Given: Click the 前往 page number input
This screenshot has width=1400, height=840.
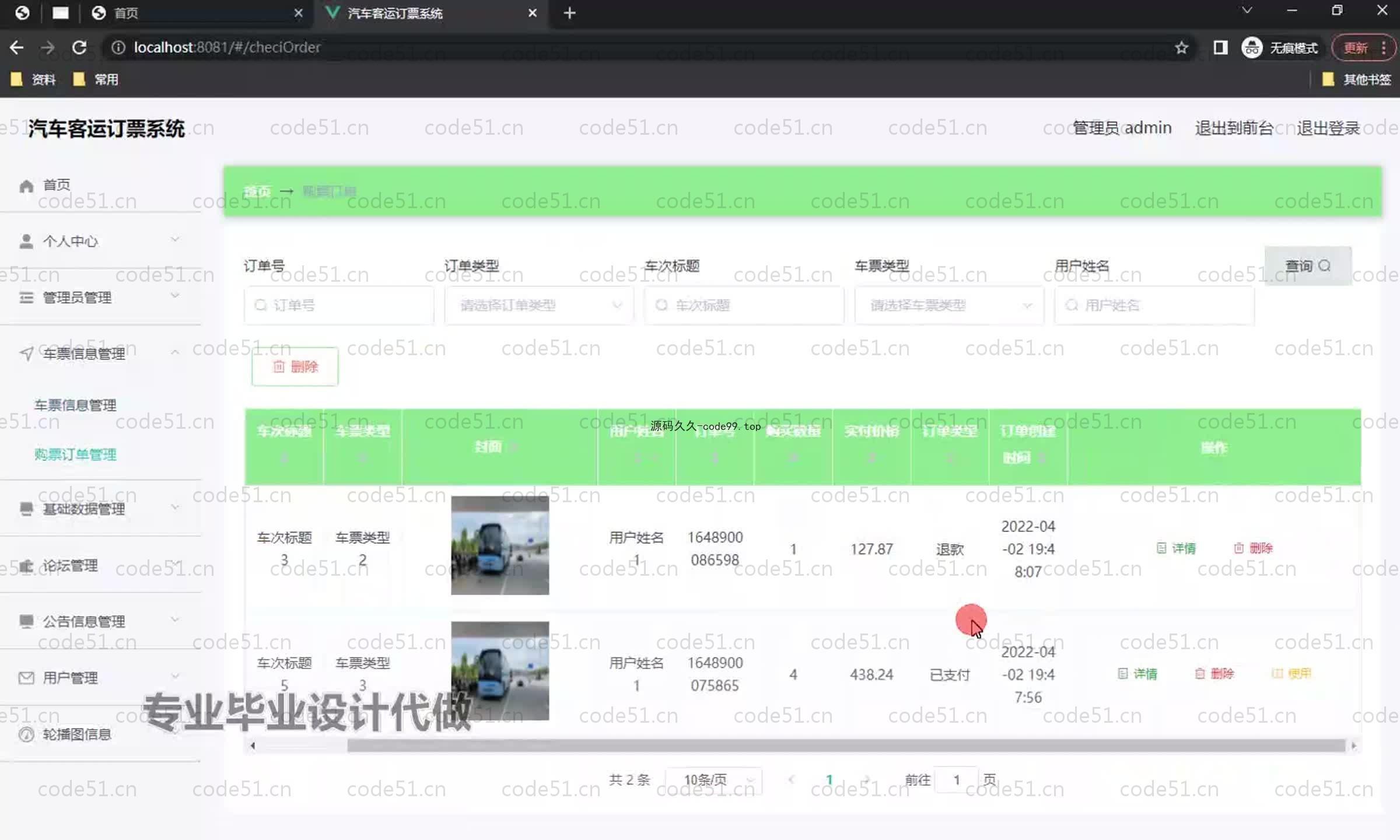Looking at the screenshot, I should click(956, 780).
